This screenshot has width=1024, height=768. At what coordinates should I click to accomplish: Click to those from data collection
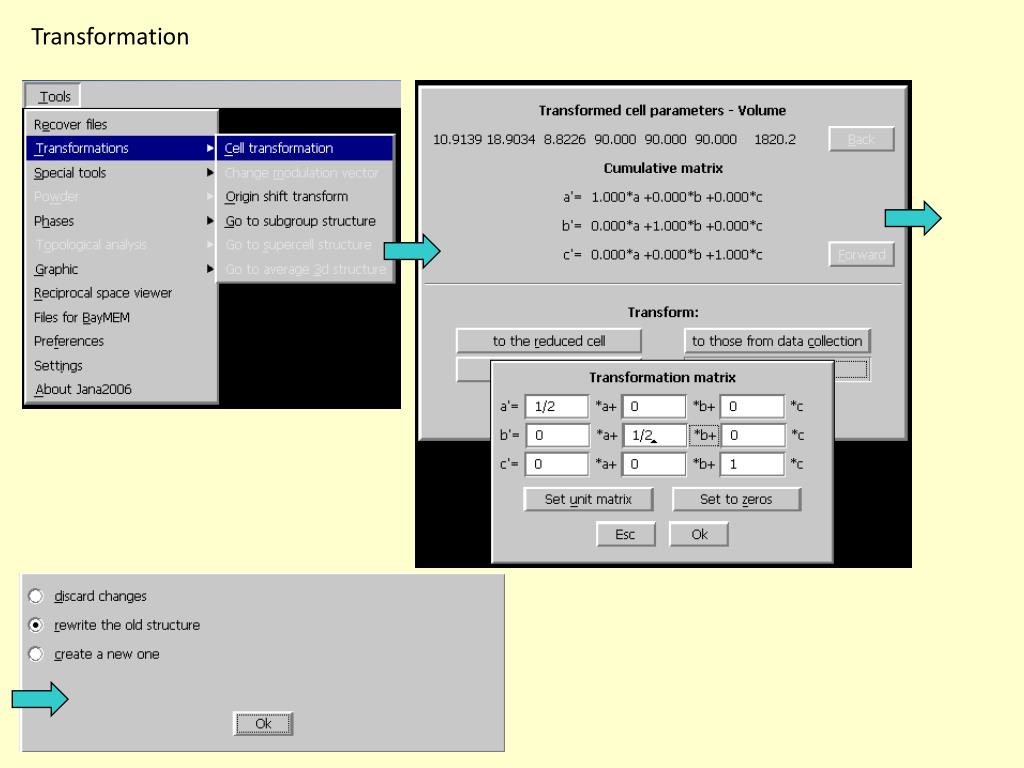(x=776, y=341)
